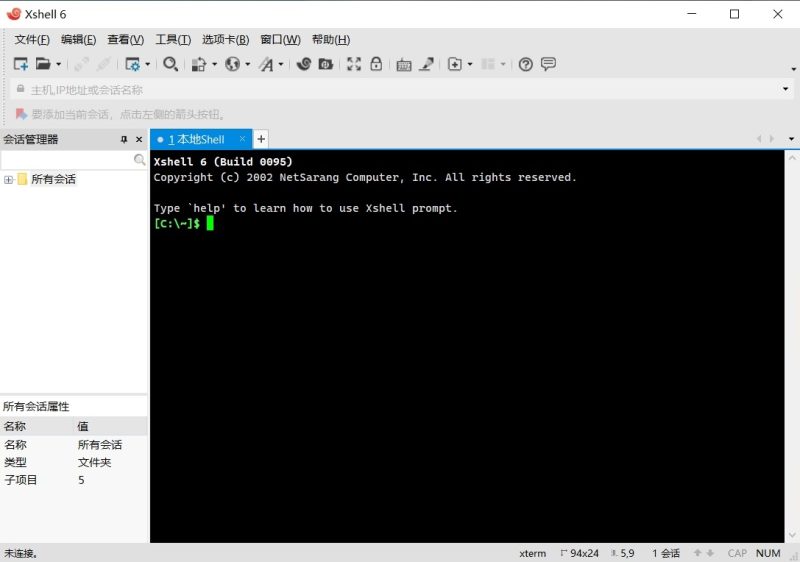
Task: Select the 文件夹 type value
Action: 94,462
